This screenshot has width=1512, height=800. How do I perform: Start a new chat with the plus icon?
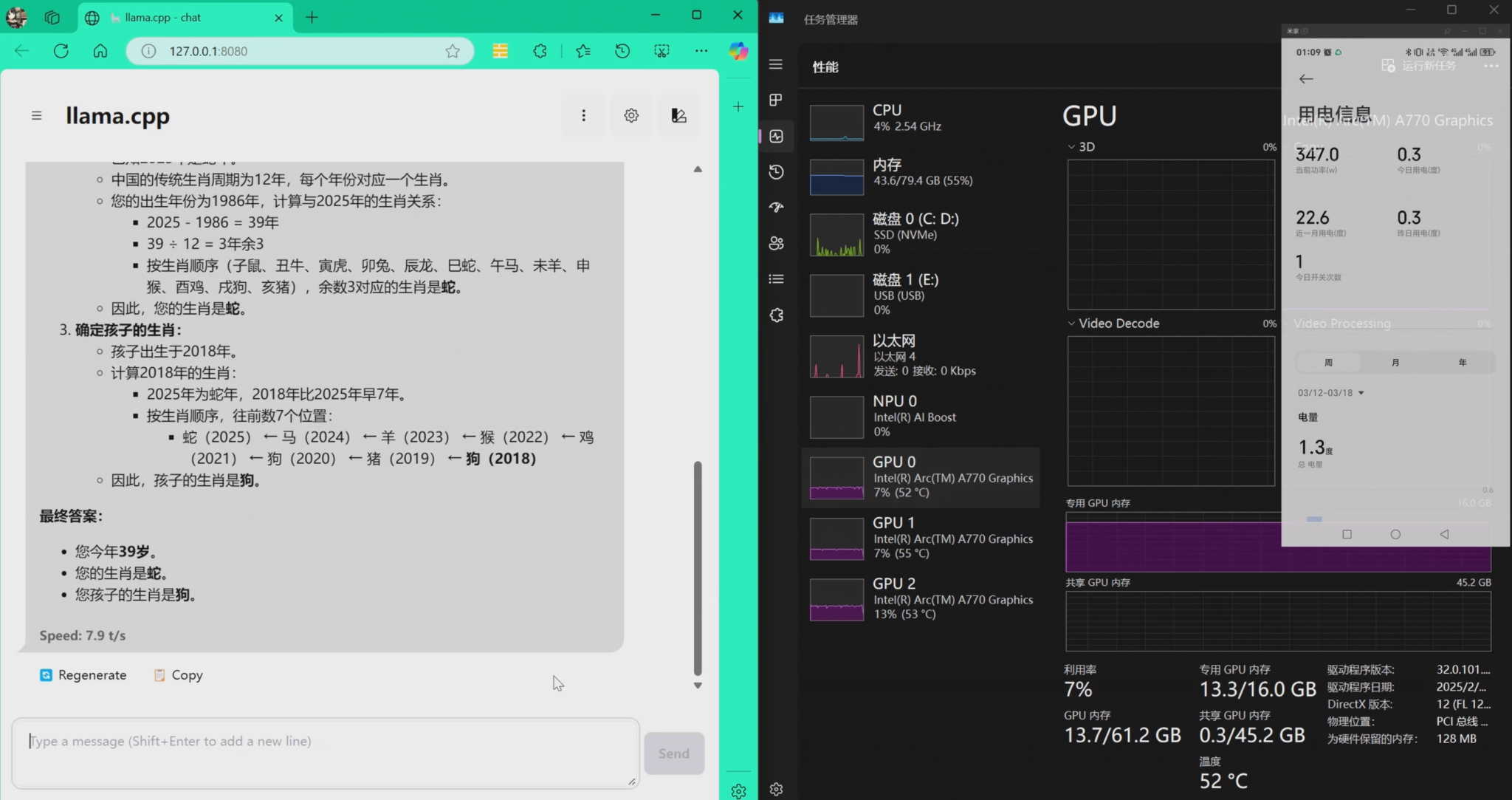(738, 106)
